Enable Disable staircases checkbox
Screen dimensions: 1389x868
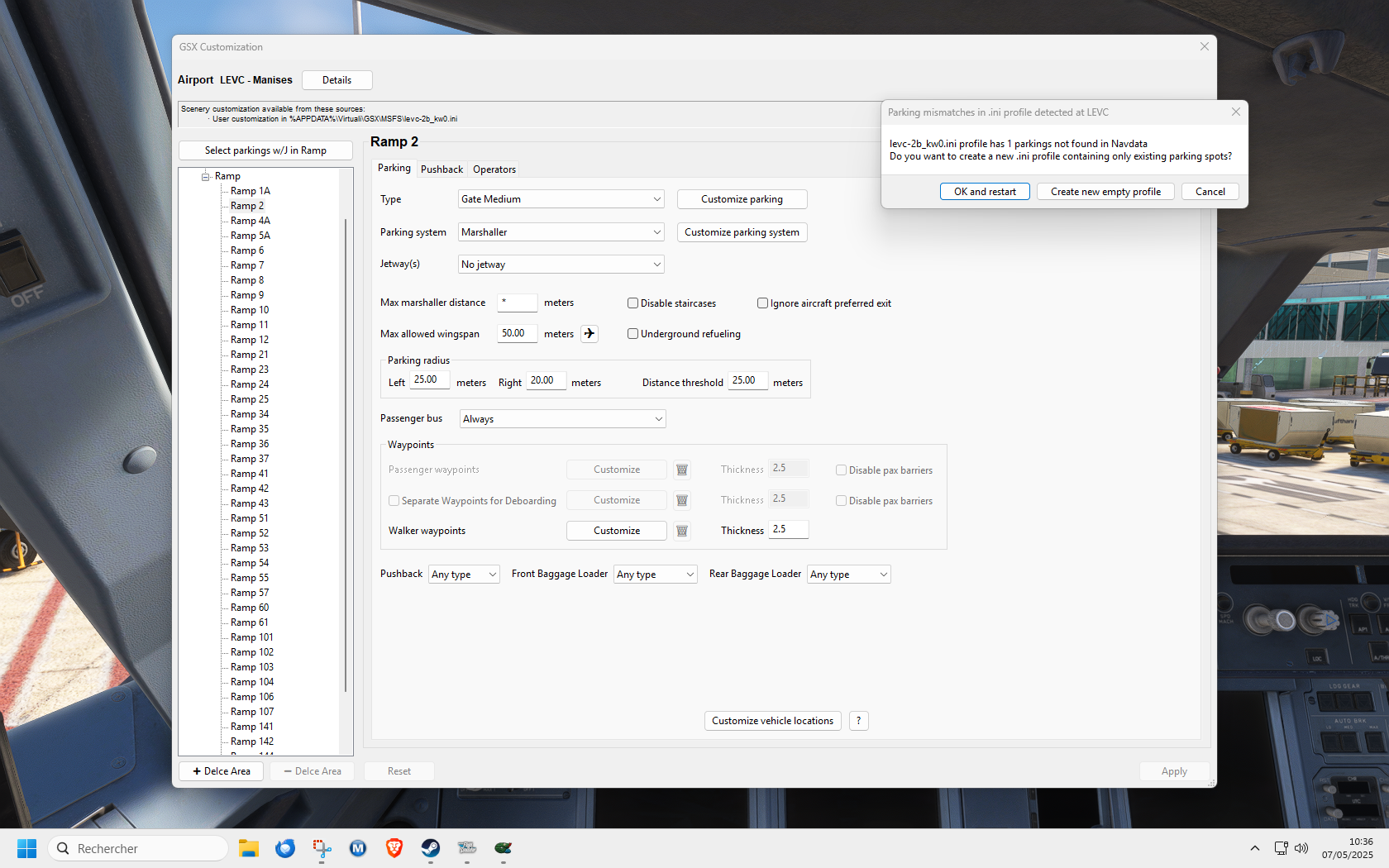point(632,303)
